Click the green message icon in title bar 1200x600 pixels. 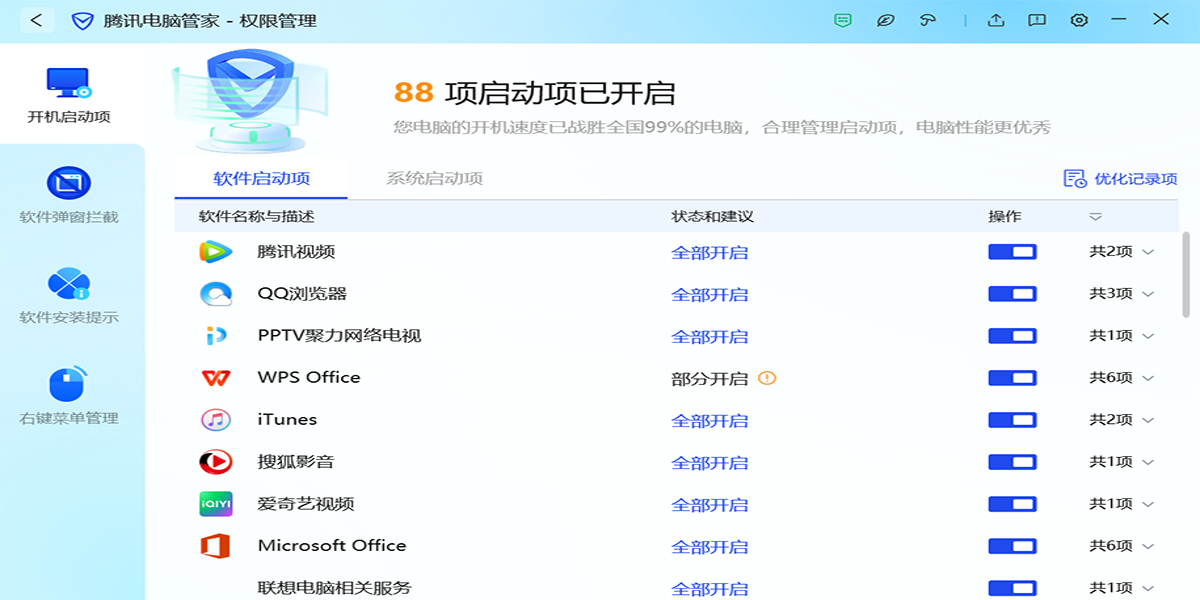tap(843, 20)
